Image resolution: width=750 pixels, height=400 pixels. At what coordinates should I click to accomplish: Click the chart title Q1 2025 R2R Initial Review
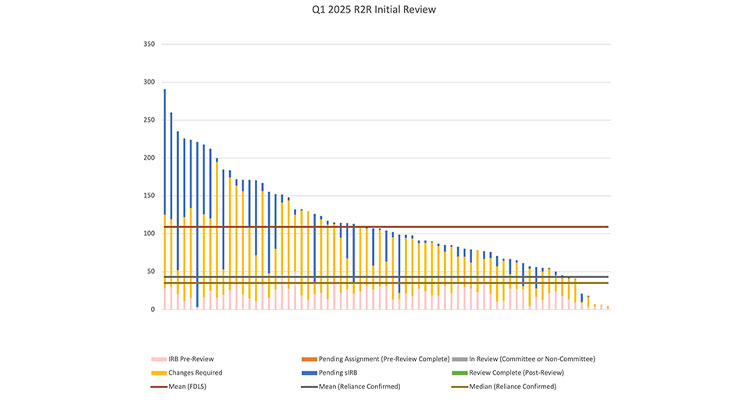point(374,10)
